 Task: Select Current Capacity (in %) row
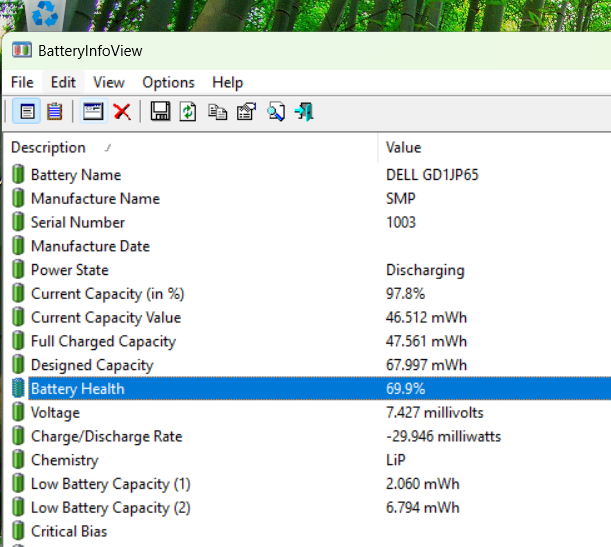click(x=307, y=293)
